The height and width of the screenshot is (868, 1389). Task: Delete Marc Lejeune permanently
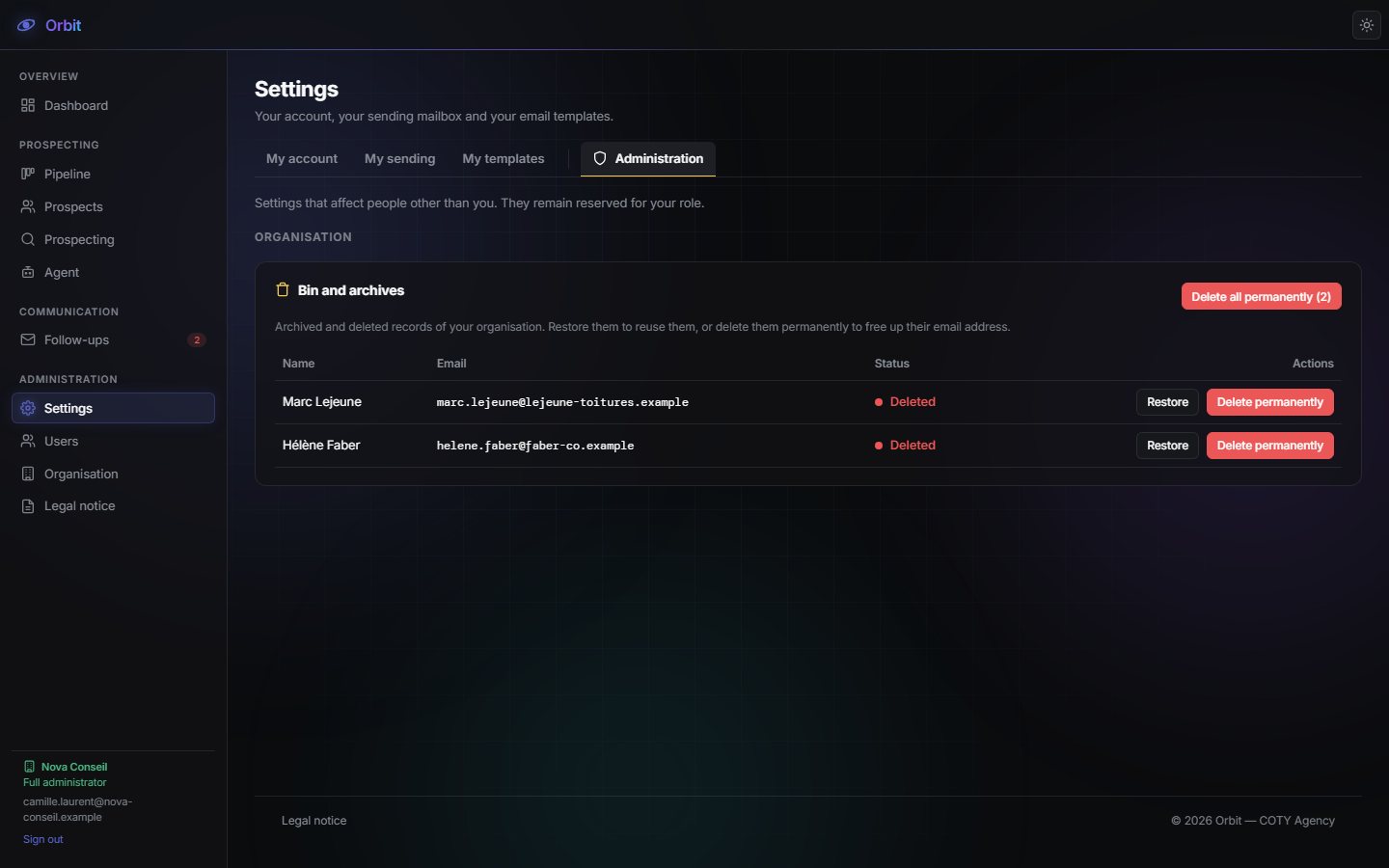click(1269, 402)
